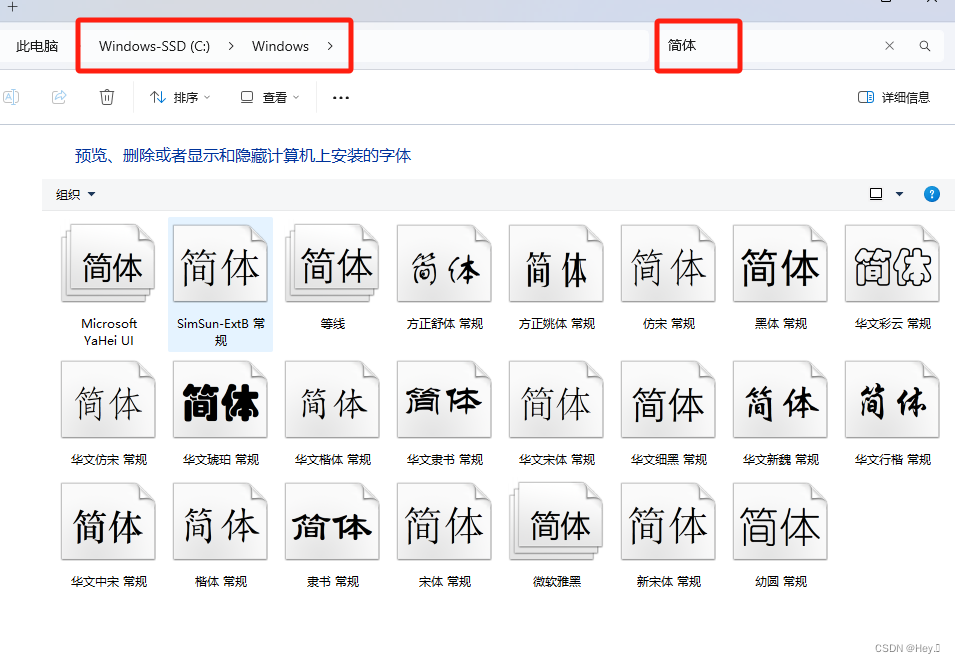Open the 组织 dropdown menu
This screenshot has width=955, height=663.
coord(74,193)
